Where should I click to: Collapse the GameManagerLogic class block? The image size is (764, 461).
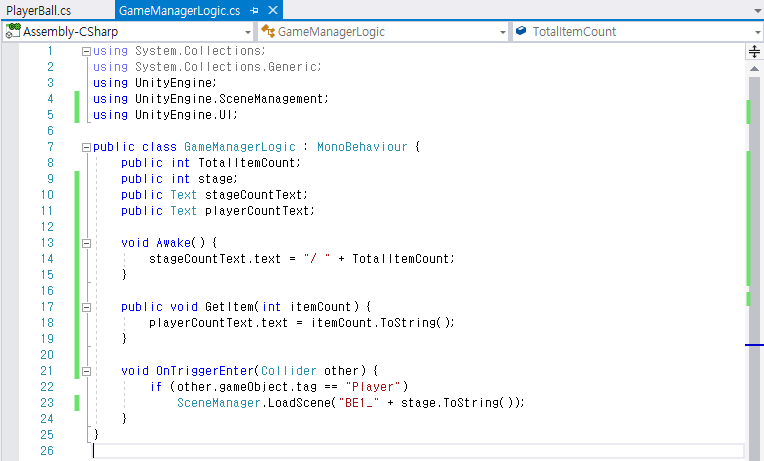click(86, 147)
